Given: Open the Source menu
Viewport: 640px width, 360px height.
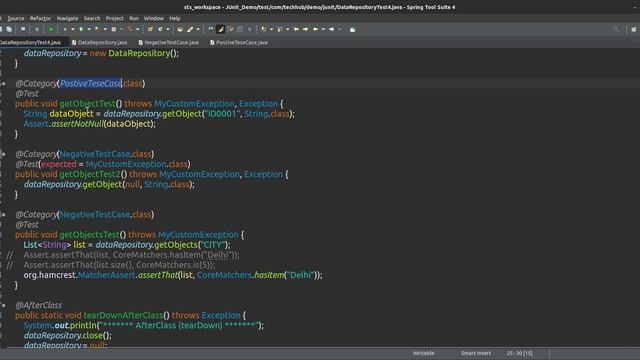Looking at the screenshot, I should pos(16,18).
